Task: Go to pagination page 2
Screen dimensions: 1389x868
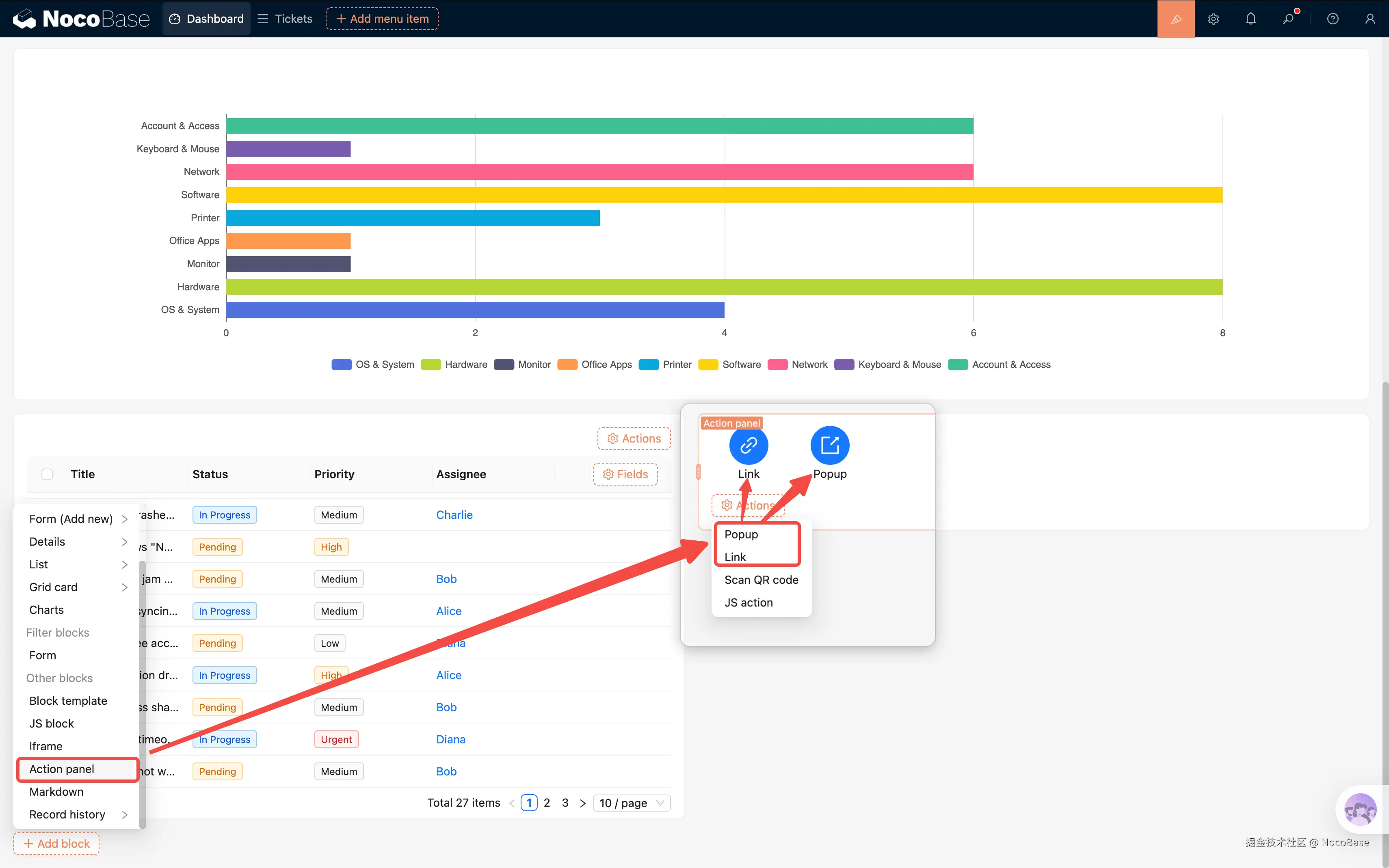Action: click(x=547, y=803)
